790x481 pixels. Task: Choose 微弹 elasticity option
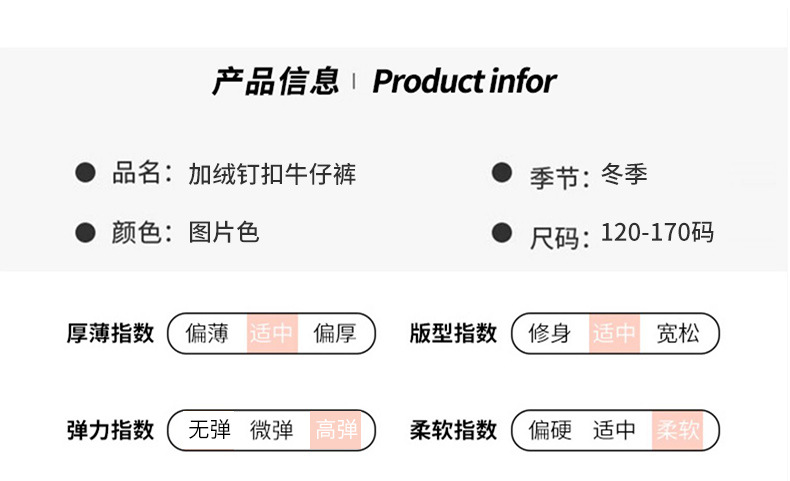[271, 430]
